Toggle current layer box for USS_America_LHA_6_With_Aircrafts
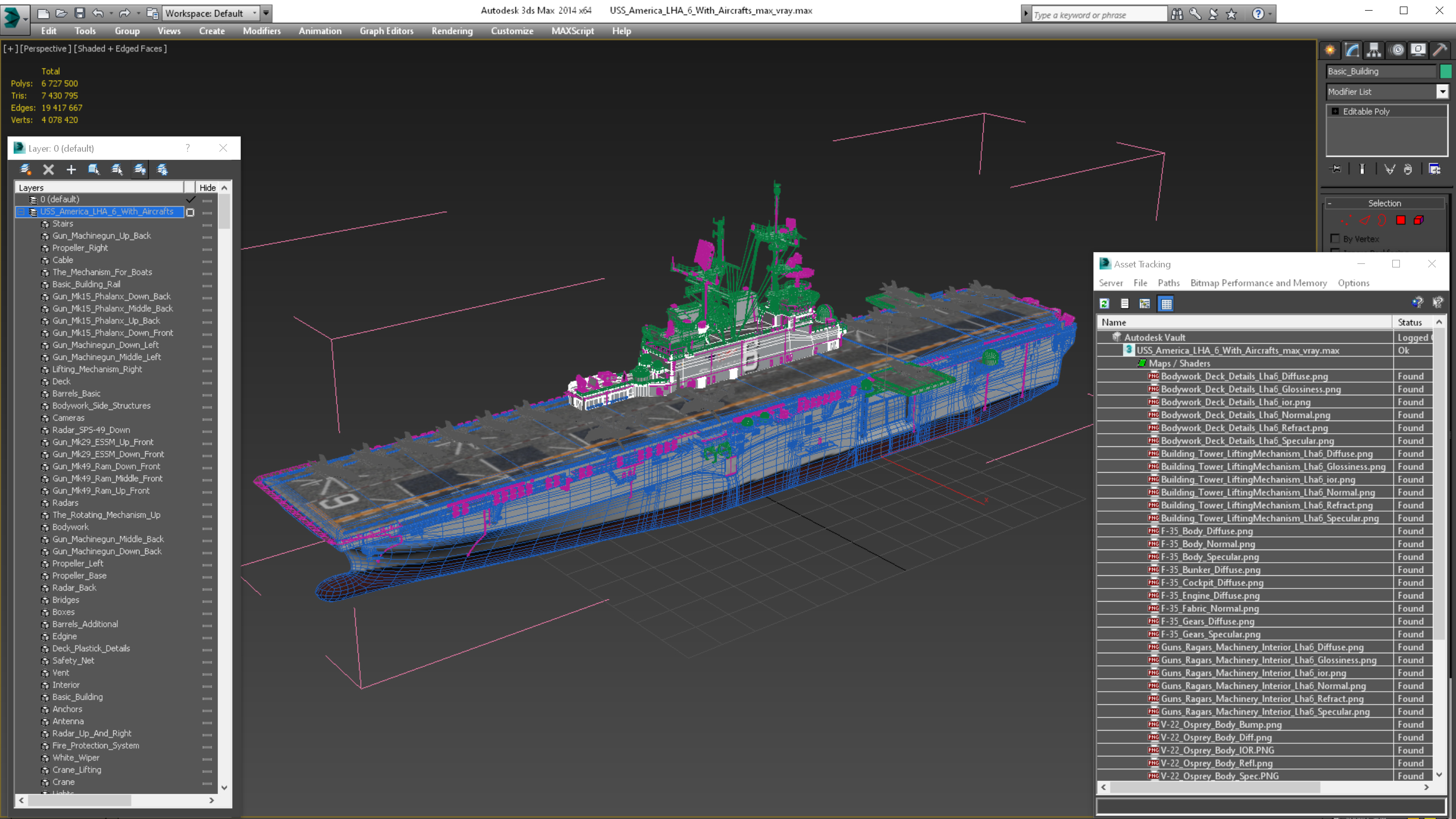The height and width of the screenshot is (819, 1456). (191, 212)
